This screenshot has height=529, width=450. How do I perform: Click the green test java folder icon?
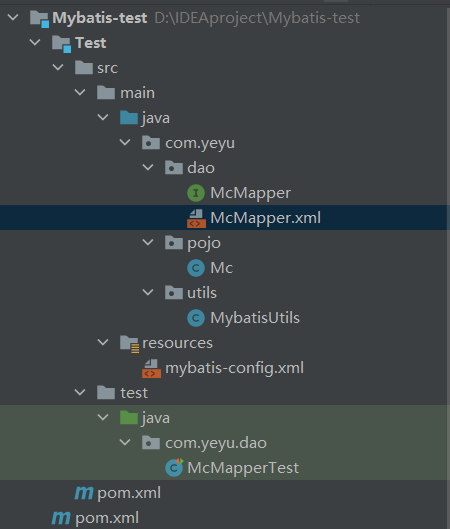[x=129, y=418]
